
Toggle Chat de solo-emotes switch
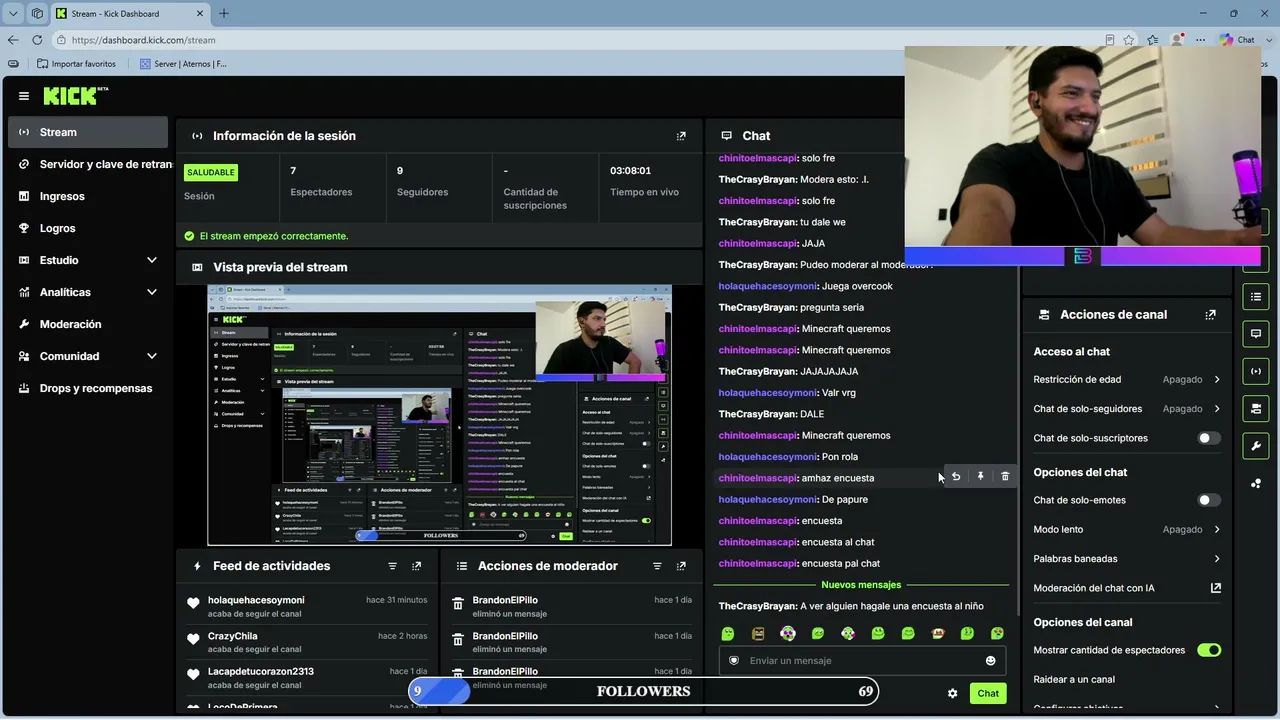pyautogui.click(x=1209, y=500)
